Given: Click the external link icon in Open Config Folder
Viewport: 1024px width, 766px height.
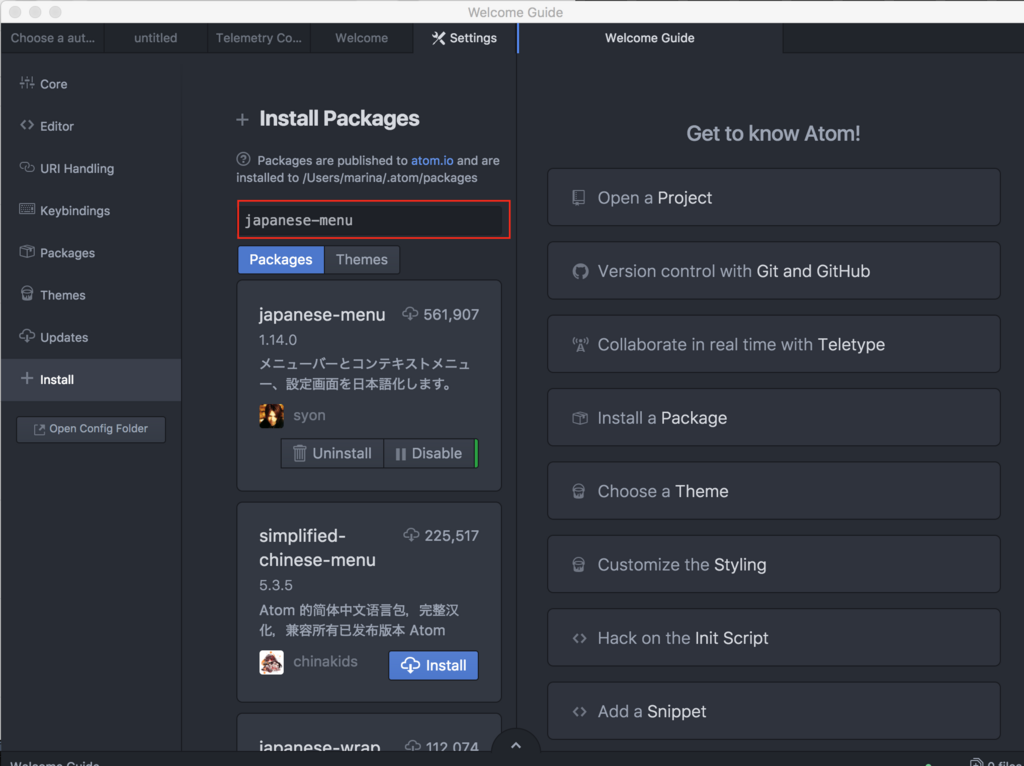Looking at the screenshot, I should coord(39,429).
